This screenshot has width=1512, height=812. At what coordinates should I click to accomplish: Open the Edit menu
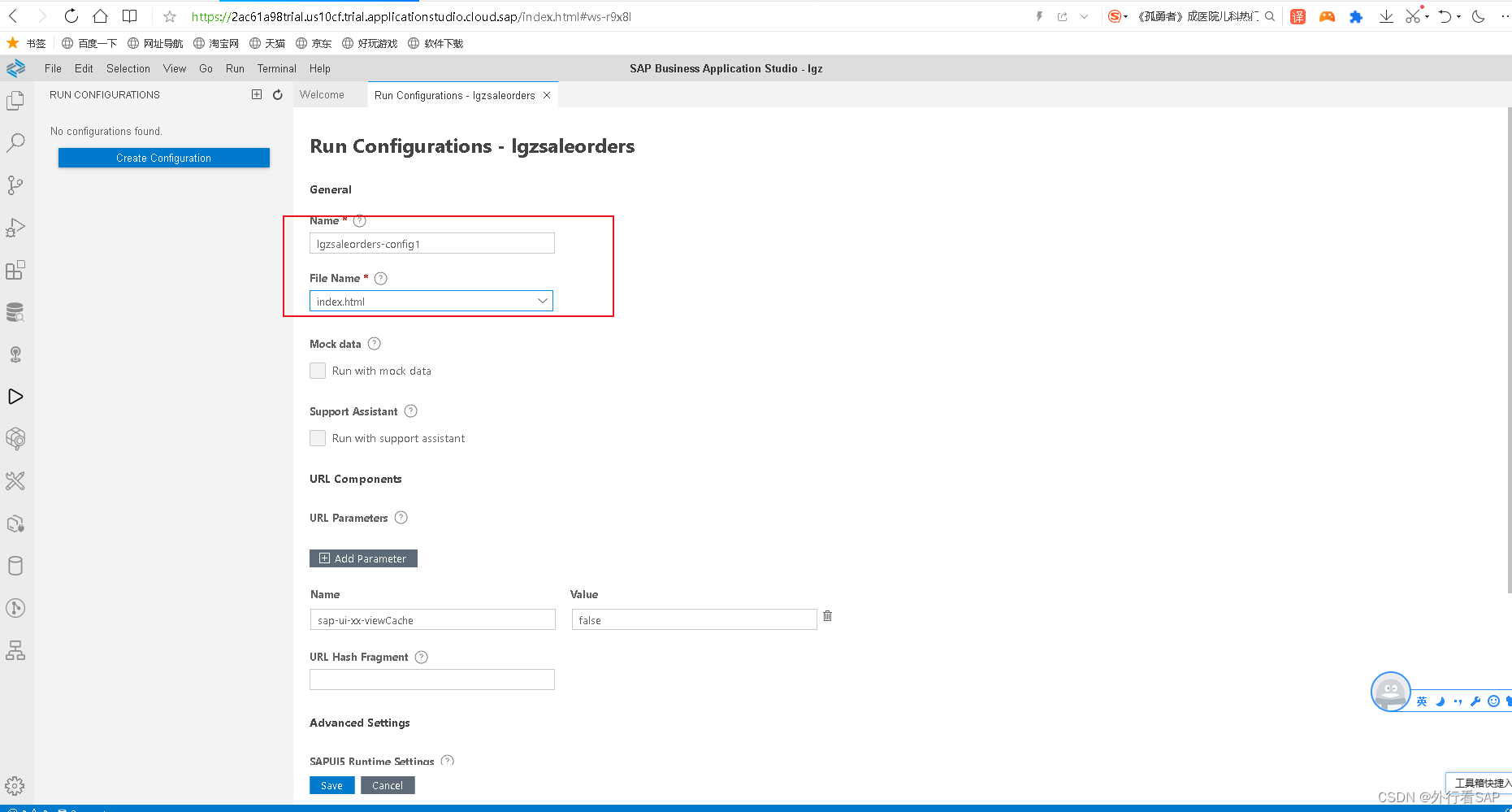click(84, 68)
